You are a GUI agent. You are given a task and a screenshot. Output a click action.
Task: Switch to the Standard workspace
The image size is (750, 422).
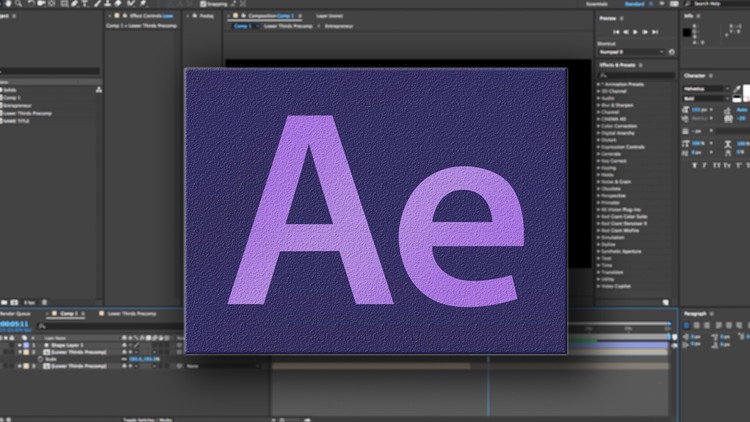point(634,4)
